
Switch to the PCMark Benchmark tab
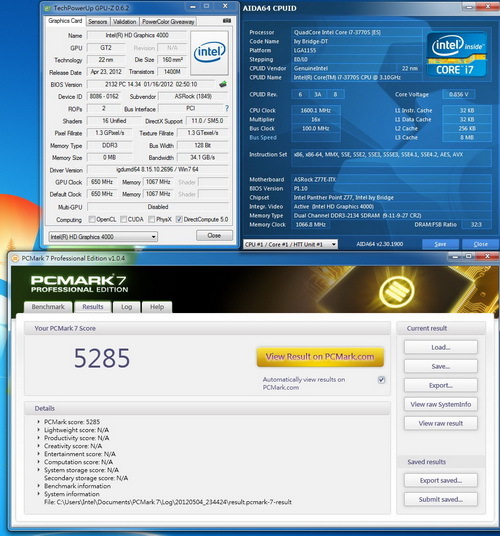pos(48,307)
